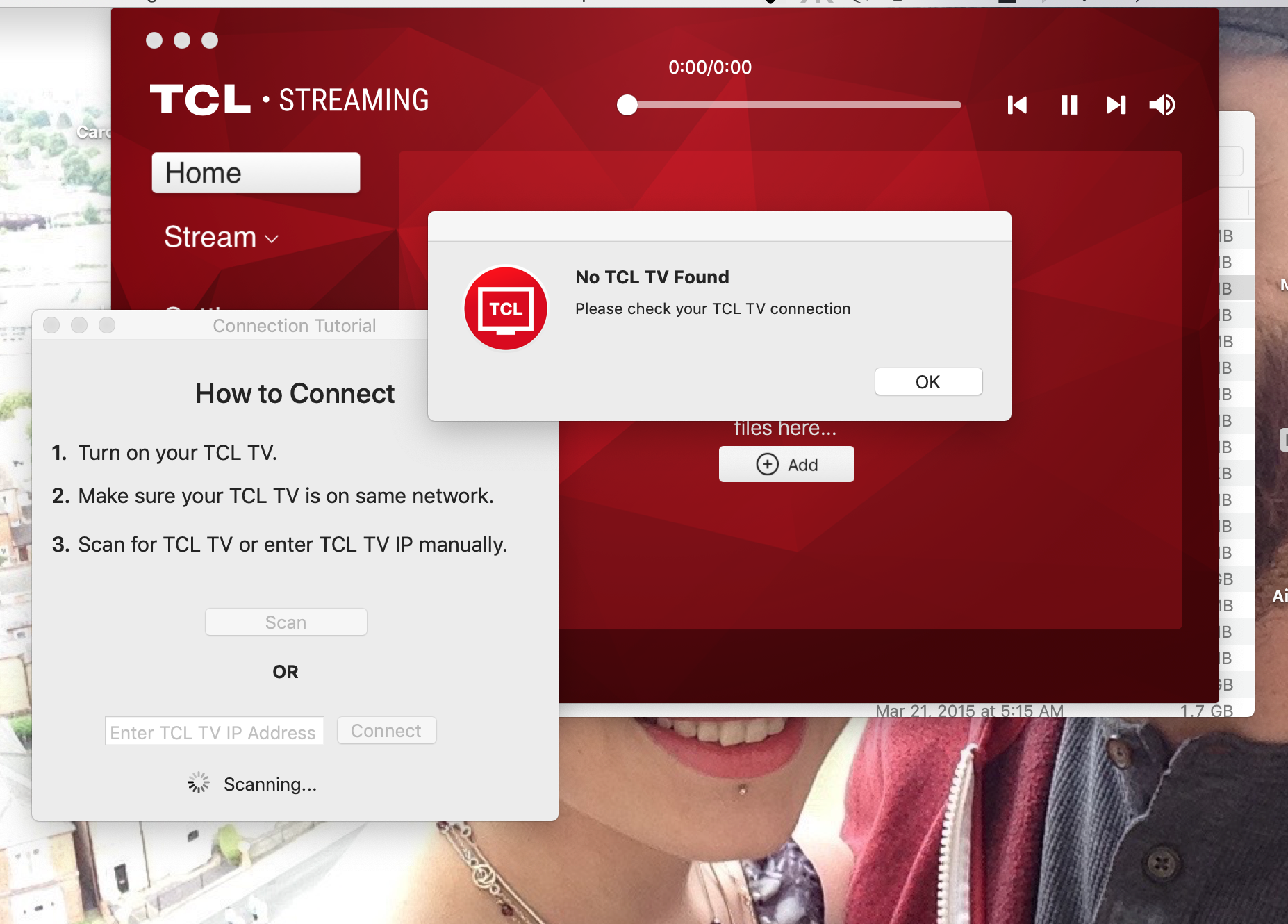Click 'Mar 21, 2015 at 5:15 AM' in Finder window

969,711
